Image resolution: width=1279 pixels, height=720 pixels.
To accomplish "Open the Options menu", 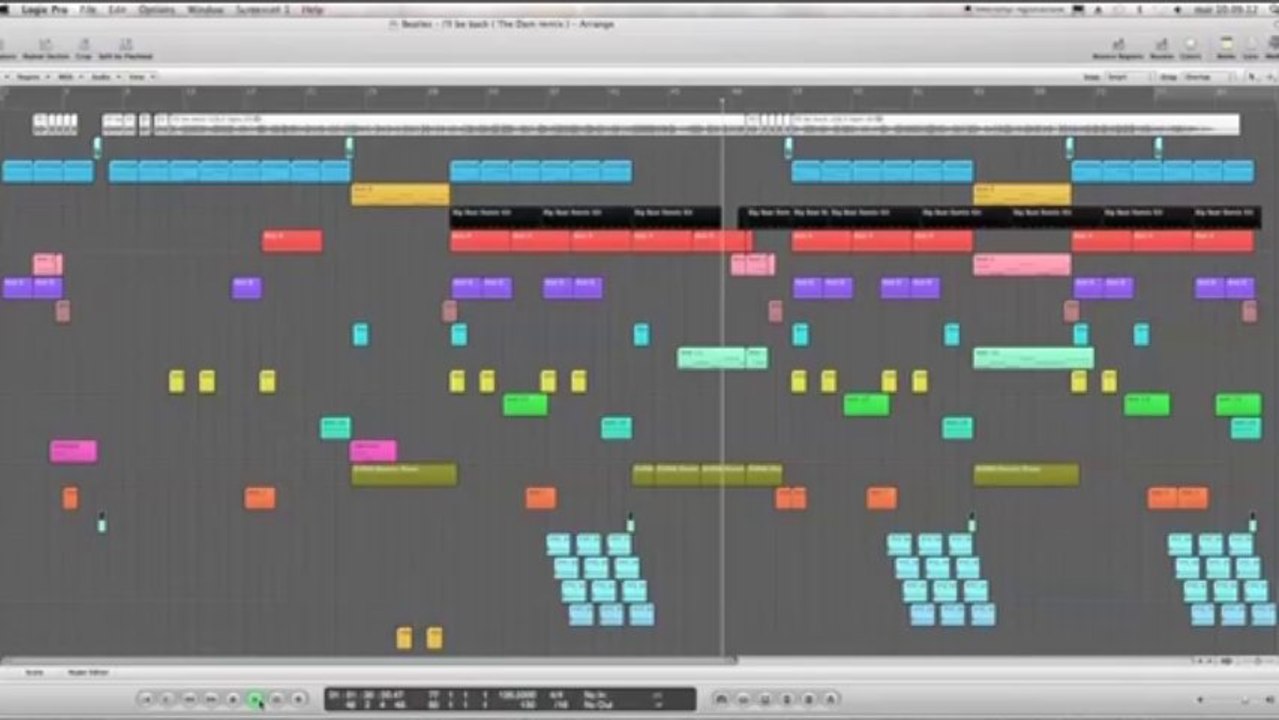I will [156, 9].
